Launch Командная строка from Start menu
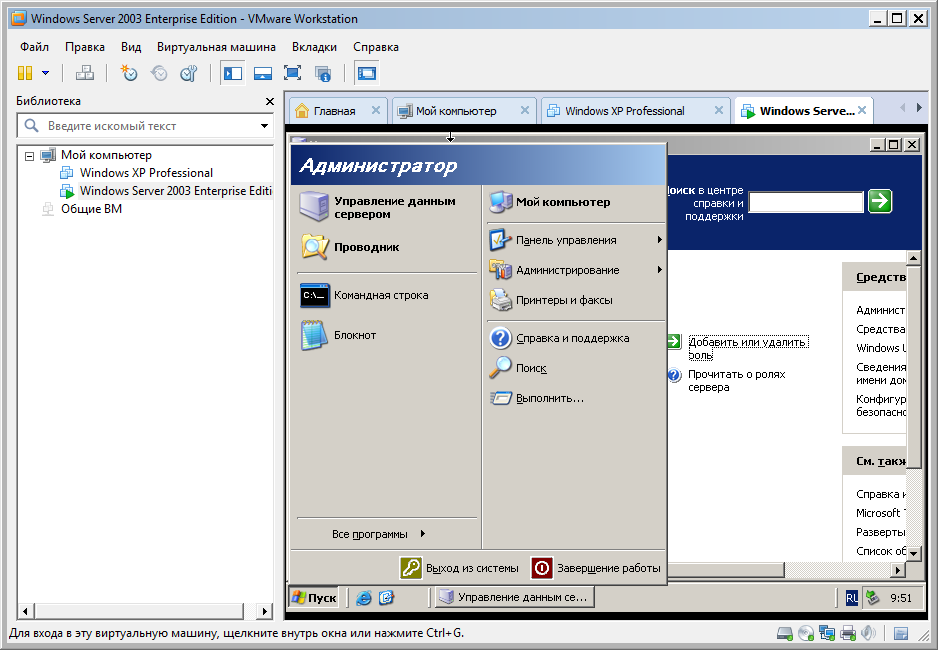 coord(385,295)
